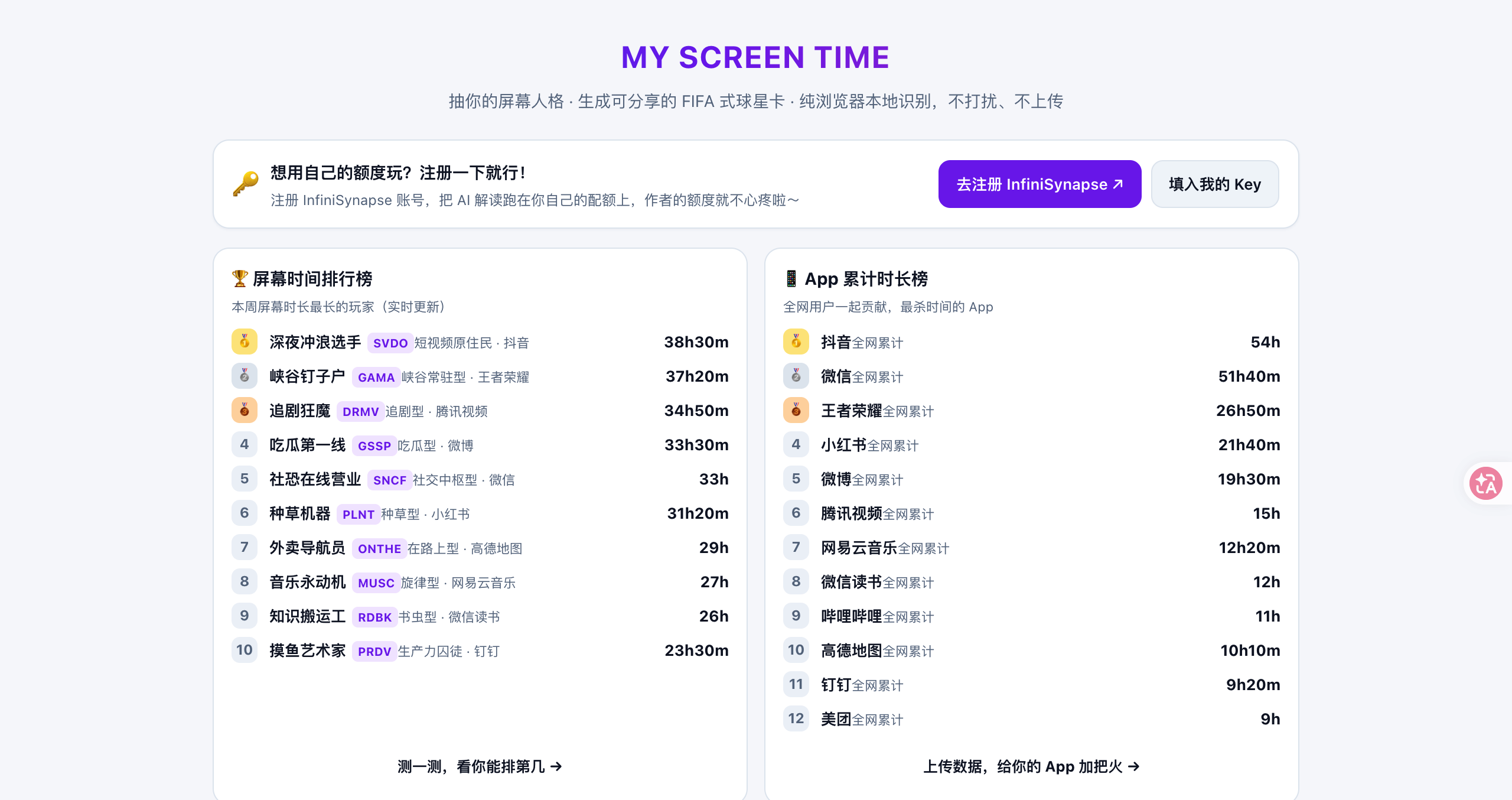
Task: Click the ONTHE persona tag
Action: click(x=379, y=548)
